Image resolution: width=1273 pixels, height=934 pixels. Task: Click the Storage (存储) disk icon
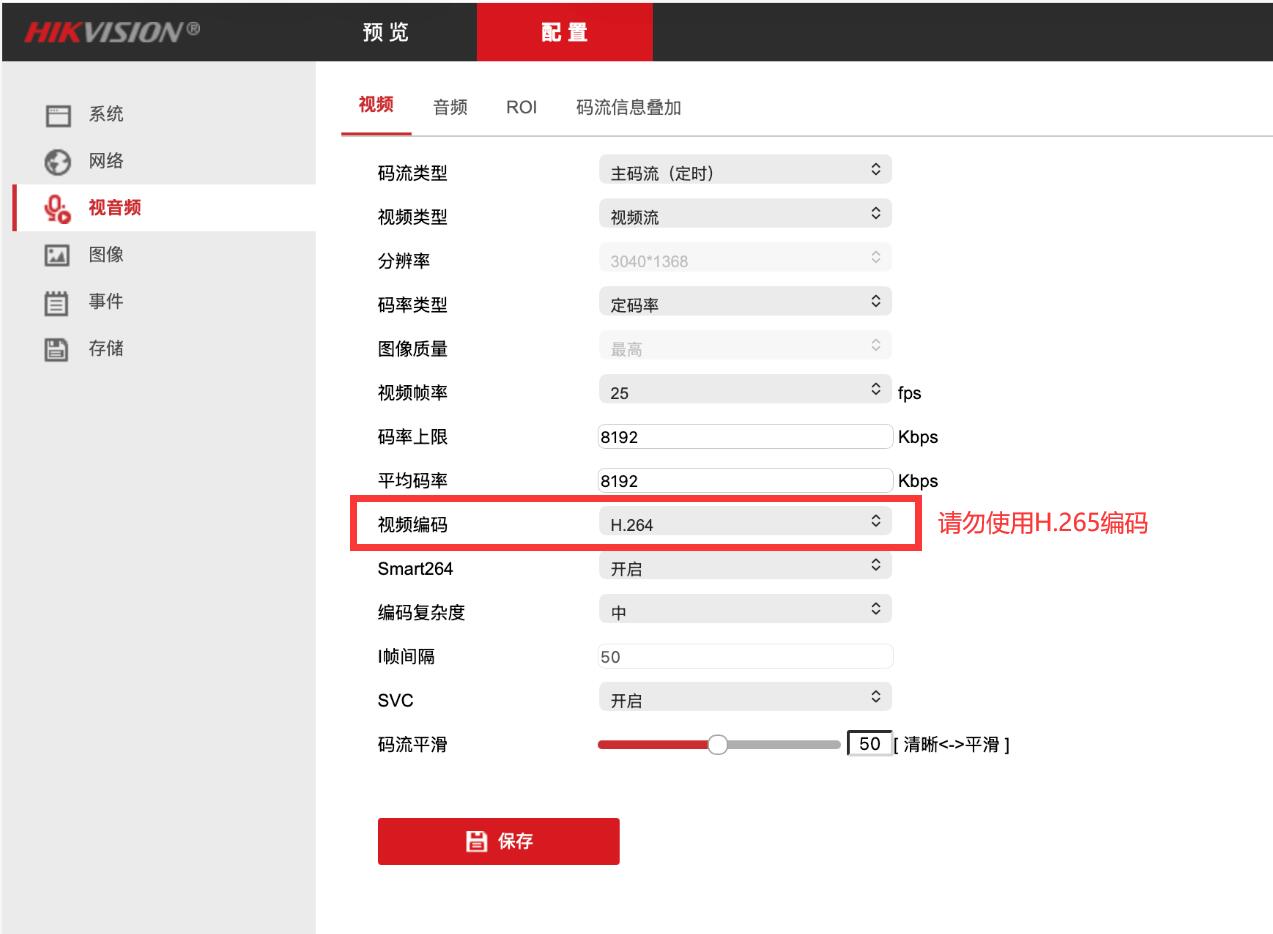(x=58, y=349)
